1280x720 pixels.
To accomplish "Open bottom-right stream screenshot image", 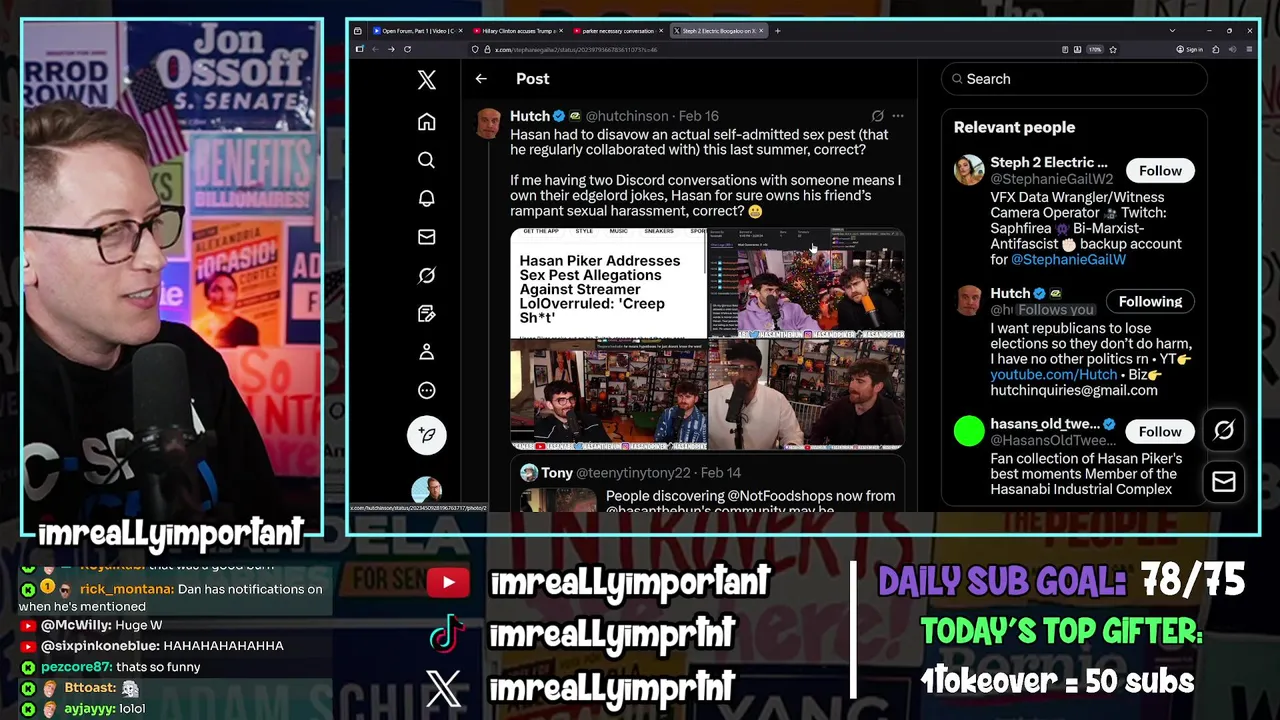I will [x=806, y=395].
